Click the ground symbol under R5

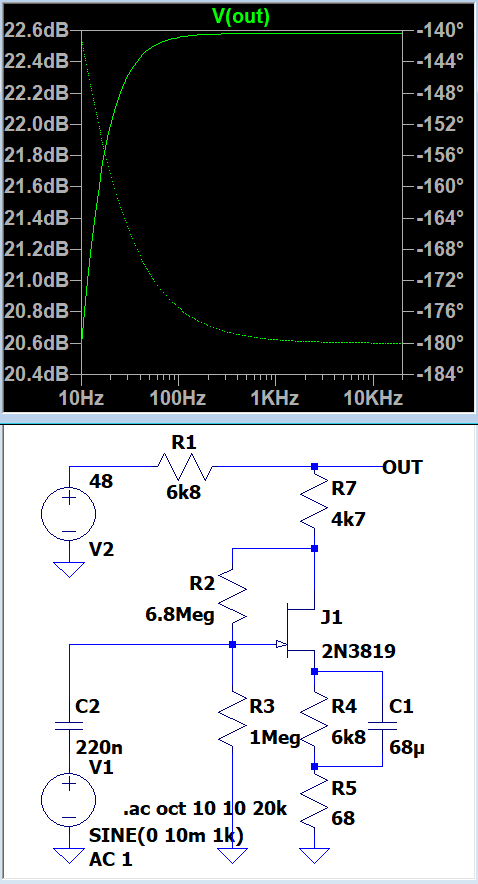pos(314,855)
